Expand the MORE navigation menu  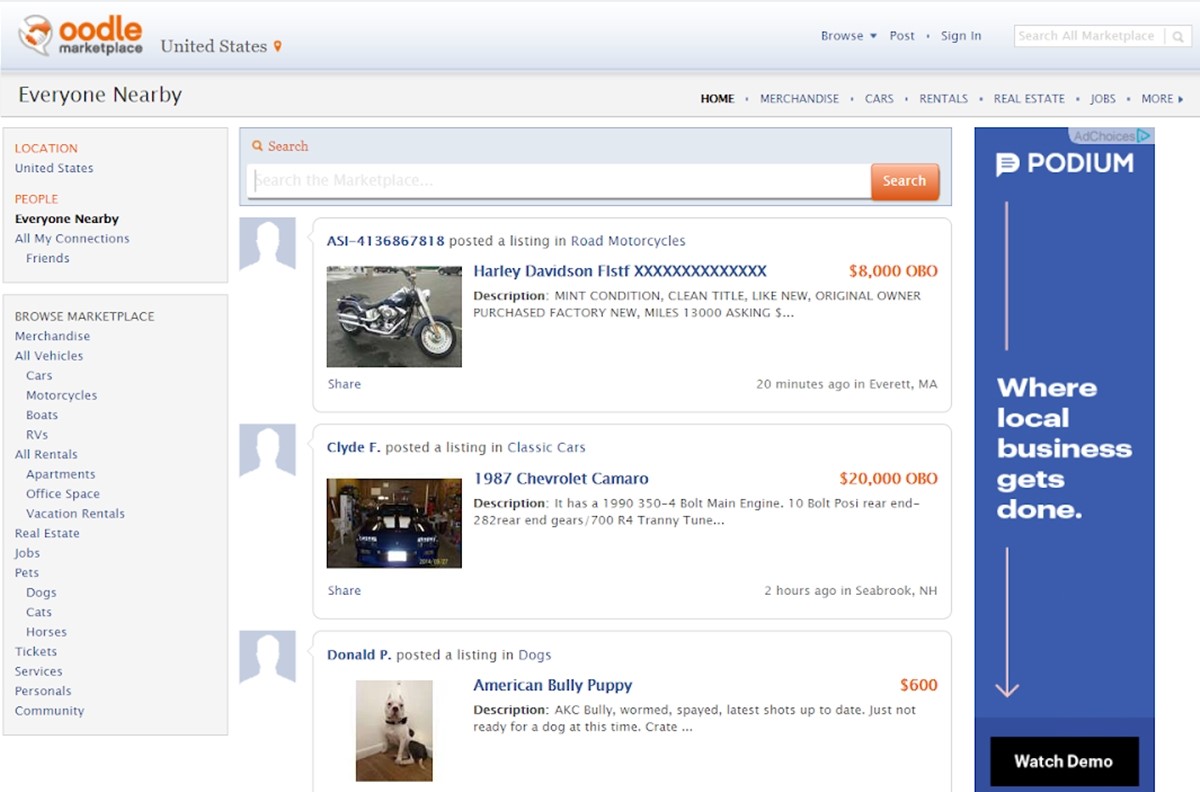1161,99
